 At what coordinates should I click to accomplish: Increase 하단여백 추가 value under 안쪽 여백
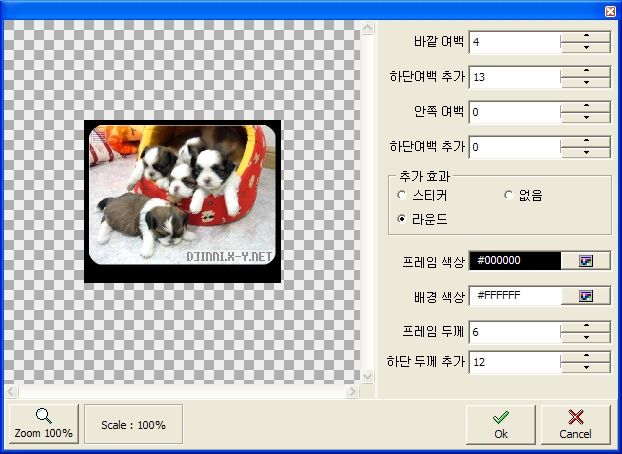coord(586,141)
